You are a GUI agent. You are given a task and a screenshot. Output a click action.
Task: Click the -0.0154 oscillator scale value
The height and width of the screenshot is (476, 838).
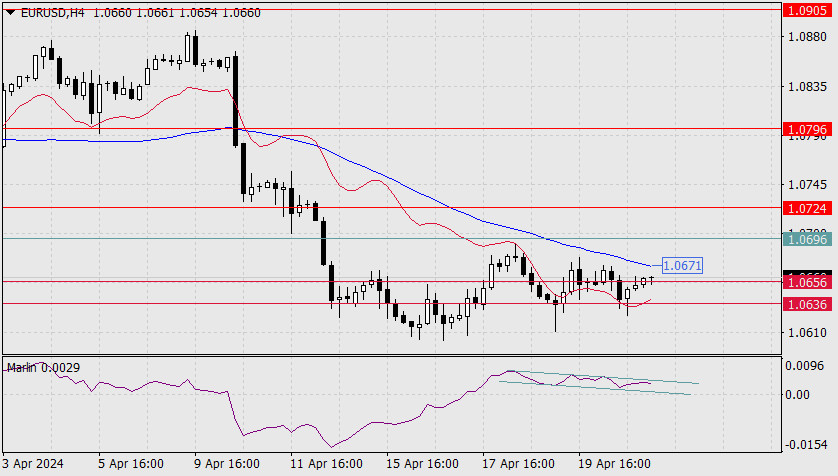pyautogui.click(x=804, y=444)
